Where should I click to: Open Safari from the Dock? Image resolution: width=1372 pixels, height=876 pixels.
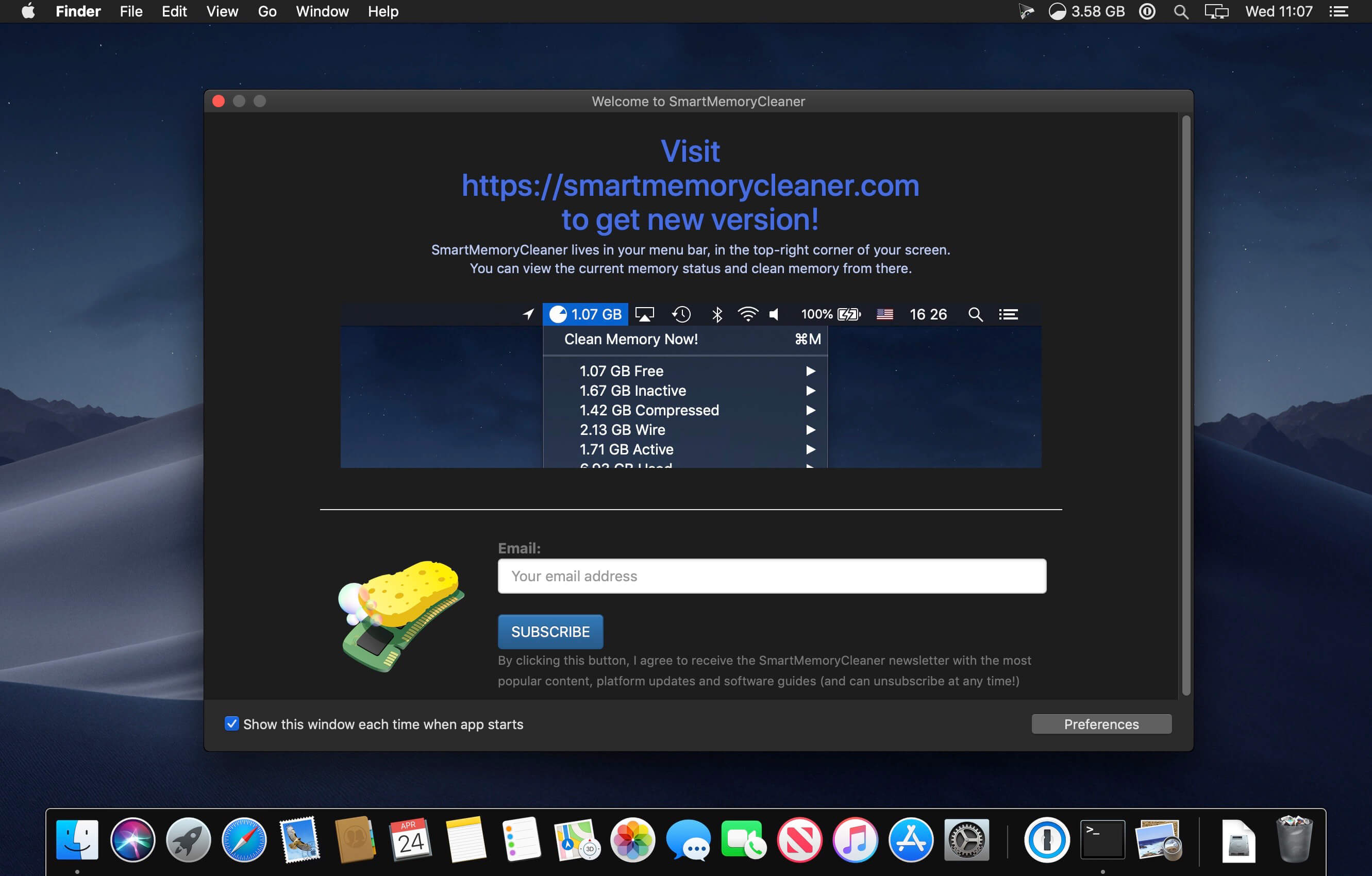tap(244, 839)
